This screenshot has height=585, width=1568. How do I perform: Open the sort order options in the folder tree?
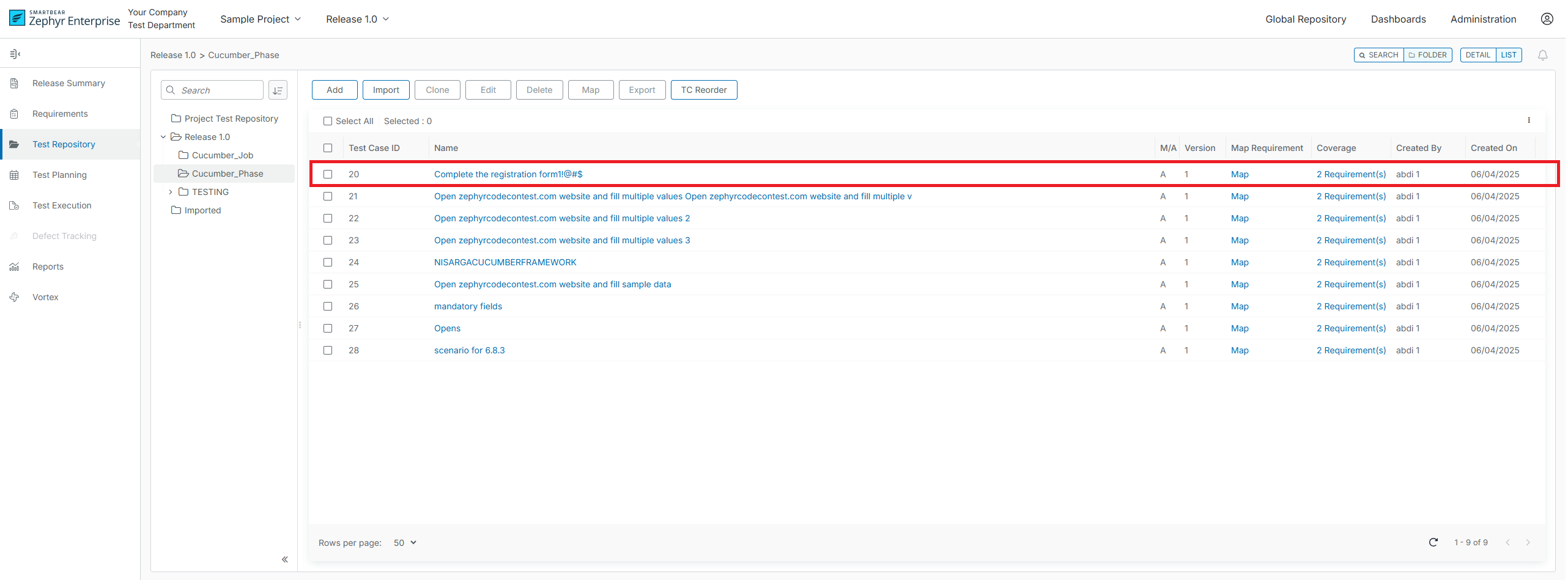coord(278,90)
